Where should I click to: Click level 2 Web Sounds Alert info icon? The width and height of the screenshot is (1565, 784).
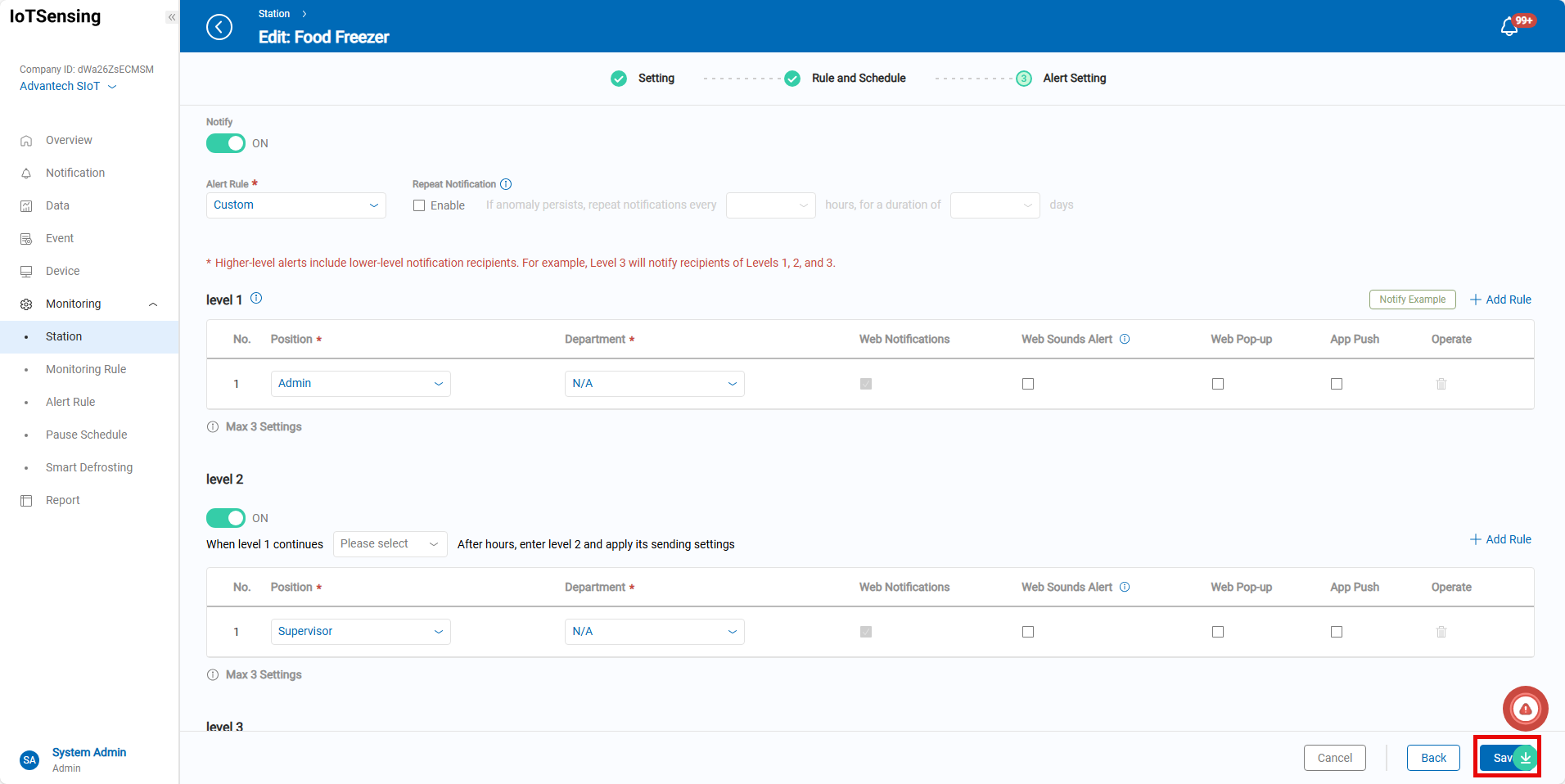click(x=1125, y=587)
